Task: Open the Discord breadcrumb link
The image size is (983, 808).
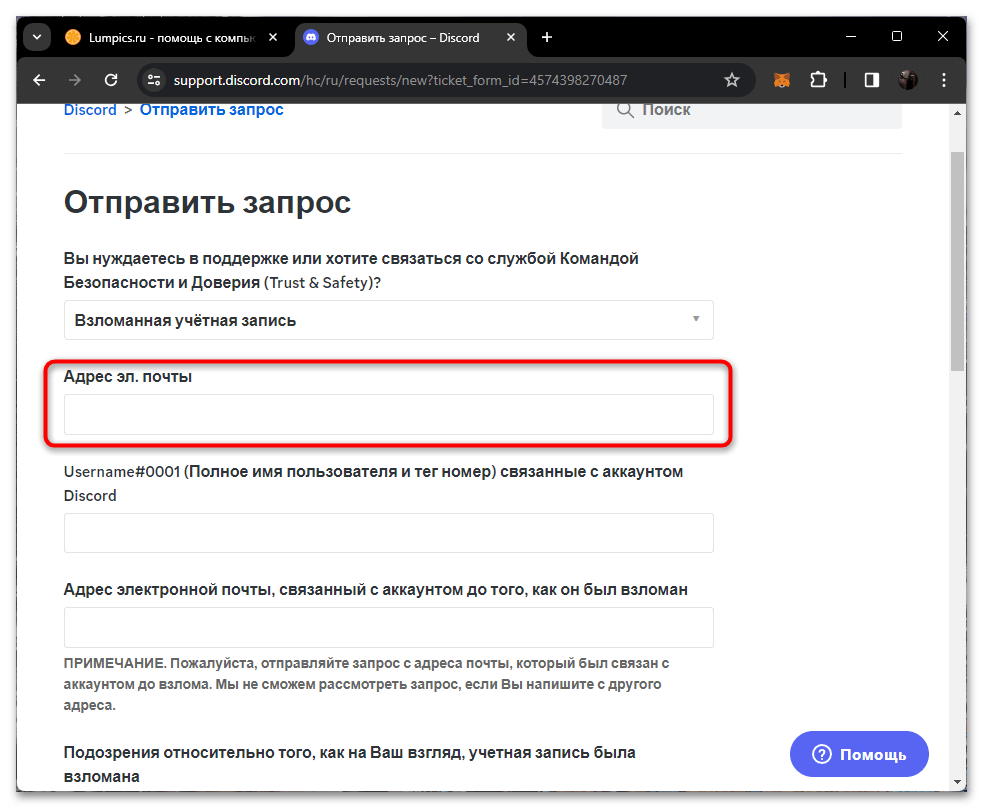Action: pyautogui.click(x=89, y=109)
